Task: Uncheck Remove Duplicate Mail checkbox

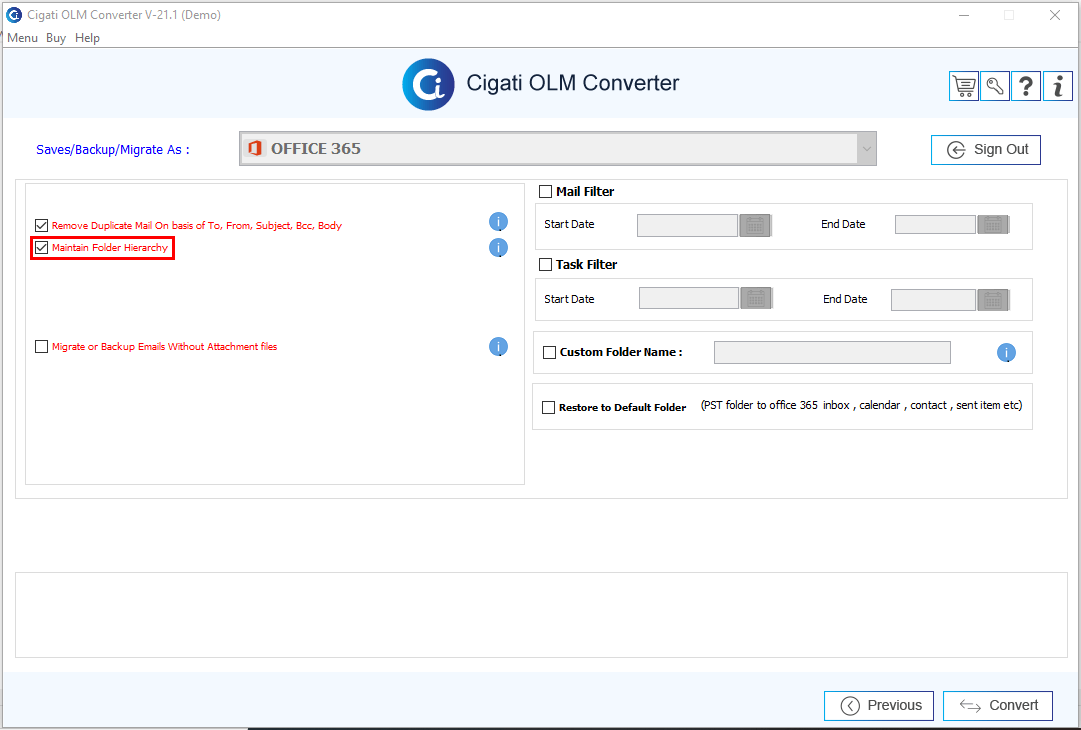Action: pyautogui.click(x=41, y=225)
